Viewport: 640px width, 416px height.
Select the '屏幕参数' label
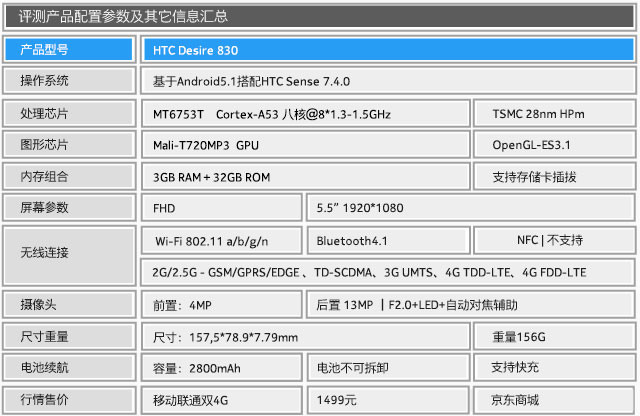tap(69, 207)
